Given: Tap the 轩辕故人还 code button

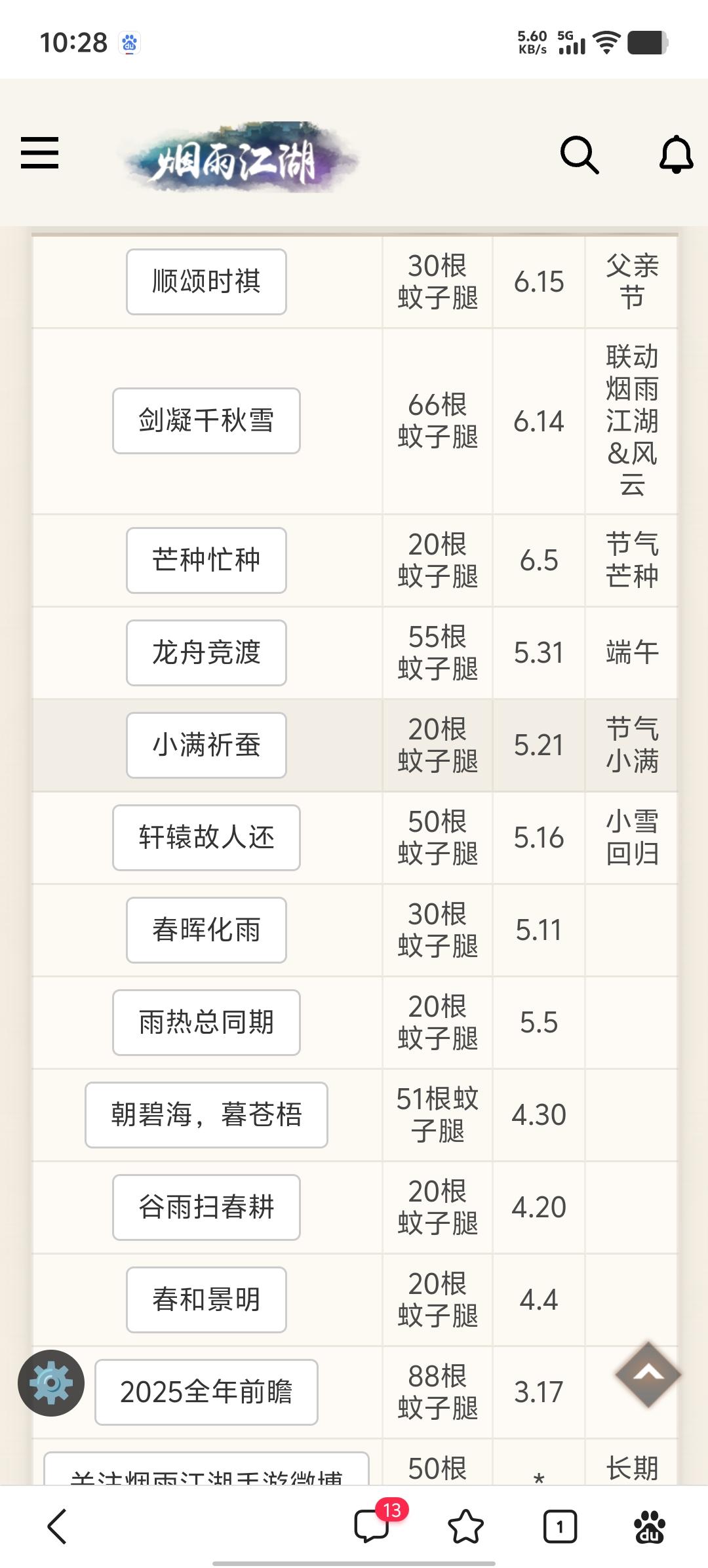Looking at the screenshot, I should pos(206,838).
